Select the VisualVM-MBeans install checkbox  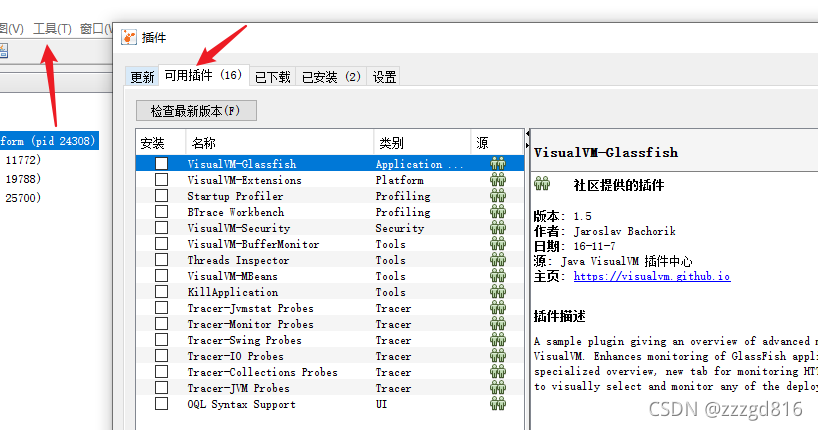[162, 276]
